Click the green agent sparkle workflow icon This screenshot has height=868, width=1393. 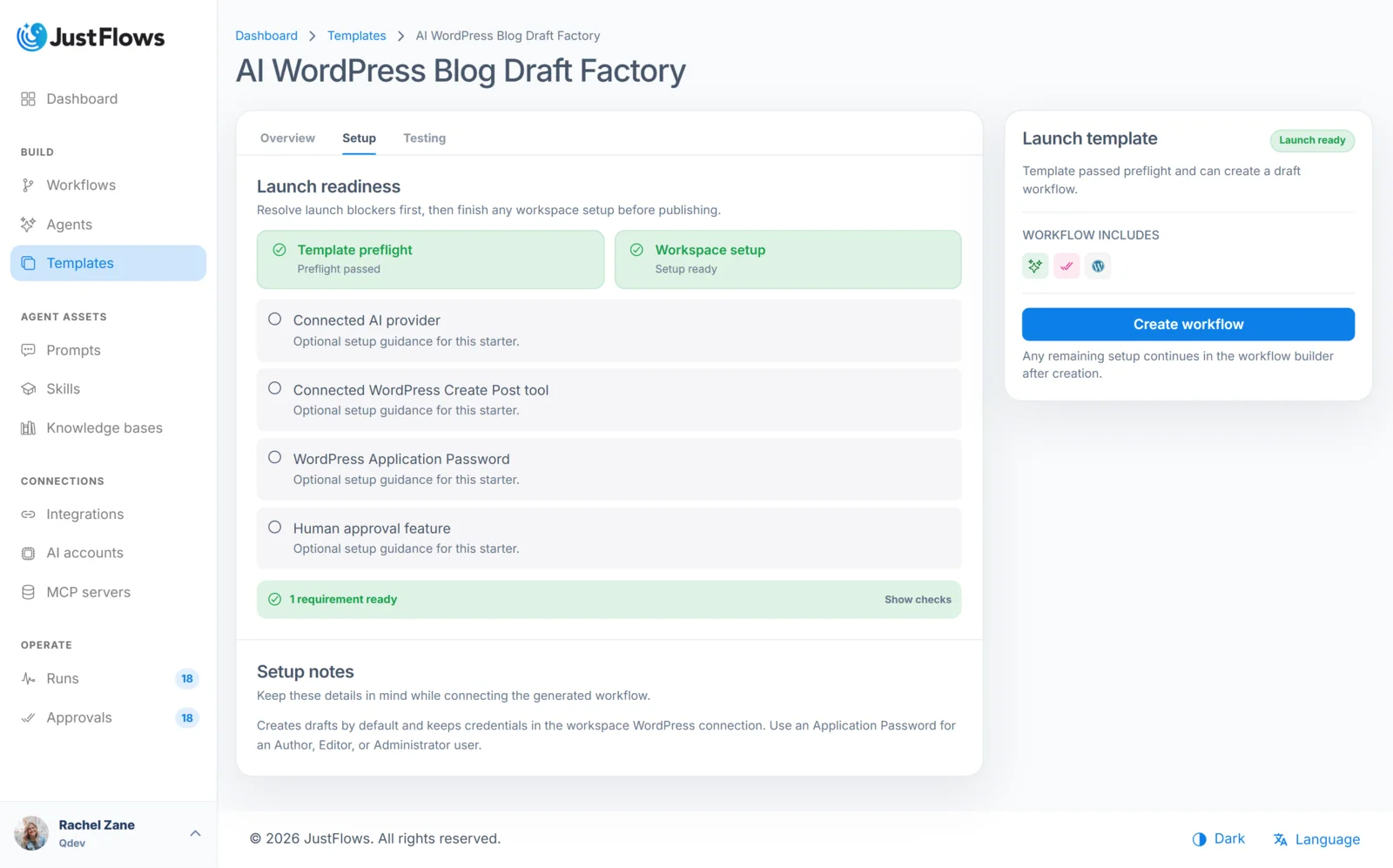1035,266
